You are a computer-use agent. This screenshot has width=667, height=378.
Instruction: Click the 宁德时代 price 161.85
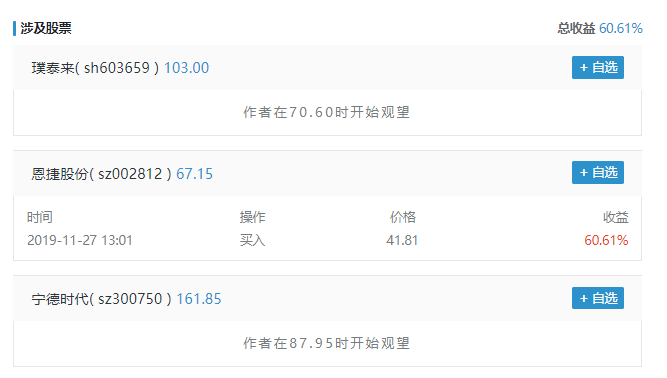199,299
